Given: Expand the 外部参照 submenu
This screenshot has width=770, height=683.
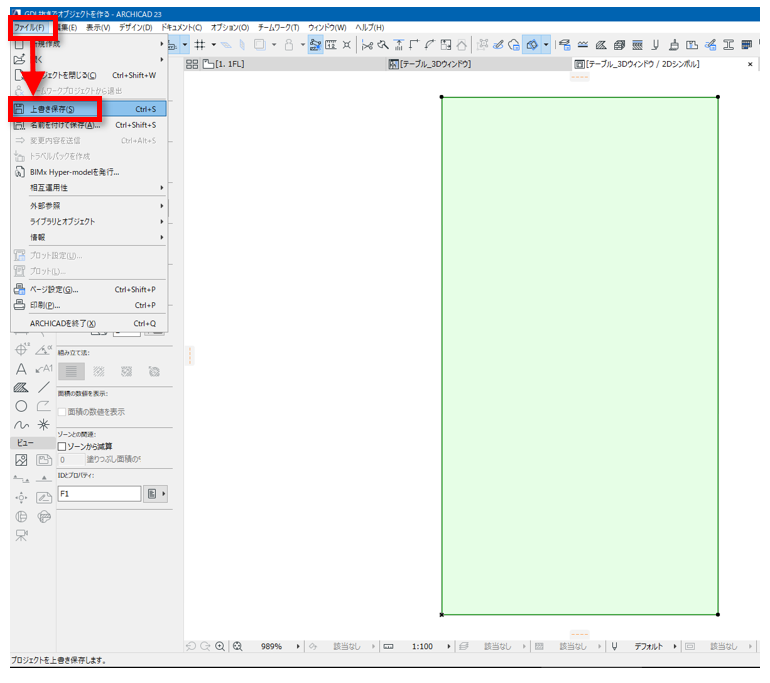Looking at the screenshot, I should pos(89,206).
